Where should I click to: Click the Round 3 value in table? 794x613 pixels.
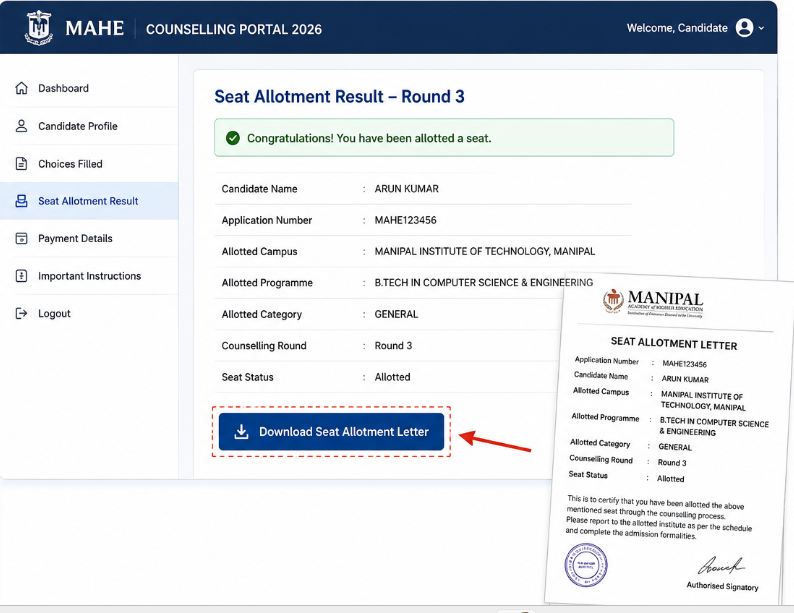(393, 346)
